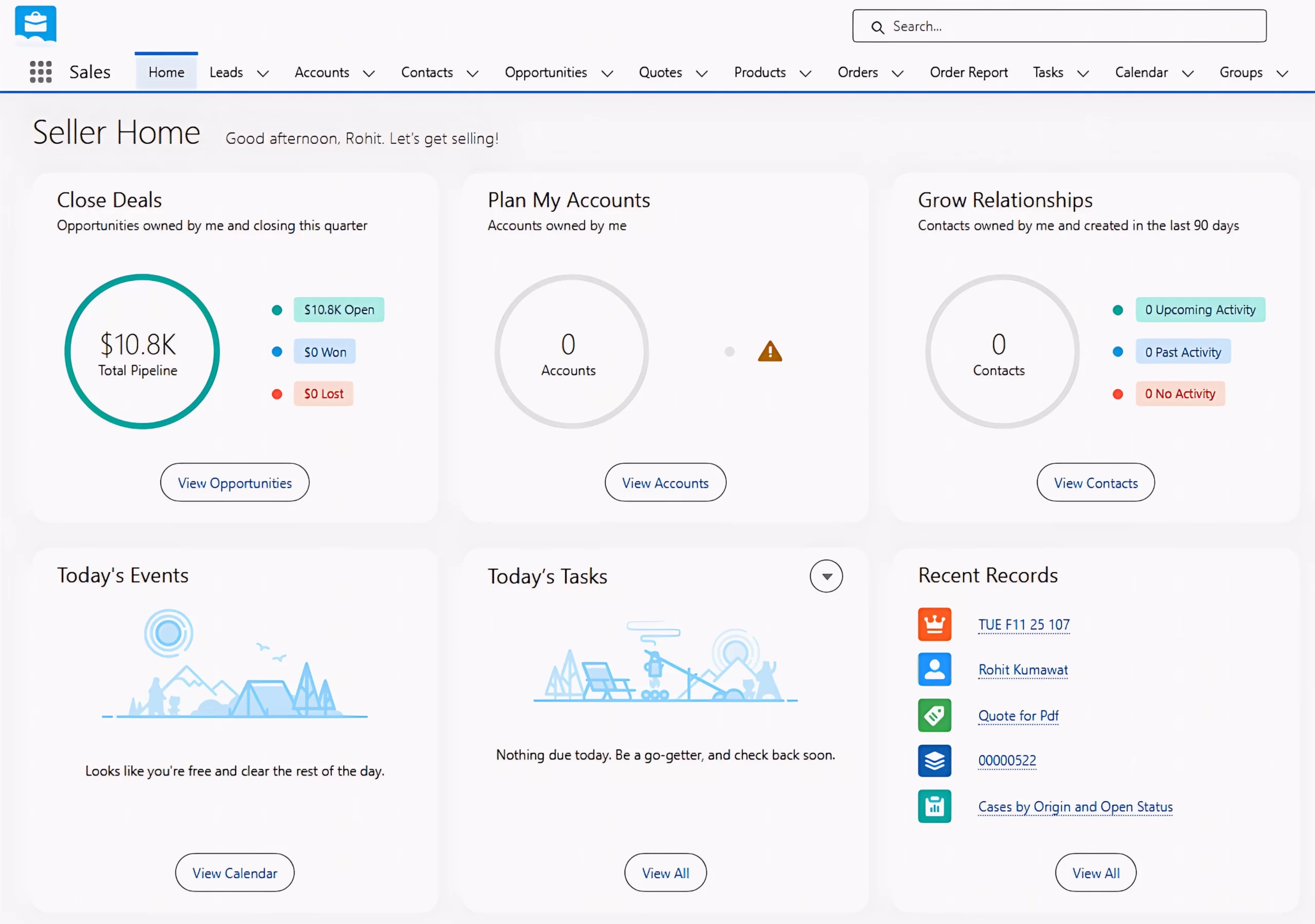1315x924 pixels.
Task: Click the blue stacked layers order icon
Action: point(934,761)
